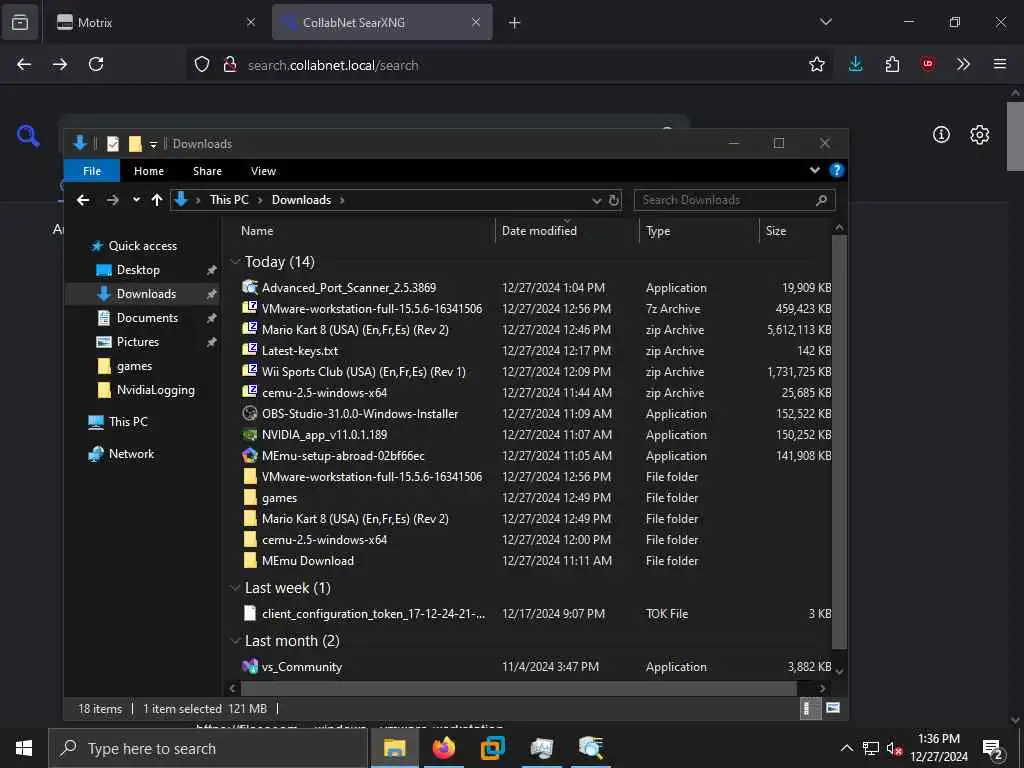The height and width of the screenshot is (768, 1024).
Task: Click the Search Downloads field
Action: click(x=734, y=200)
